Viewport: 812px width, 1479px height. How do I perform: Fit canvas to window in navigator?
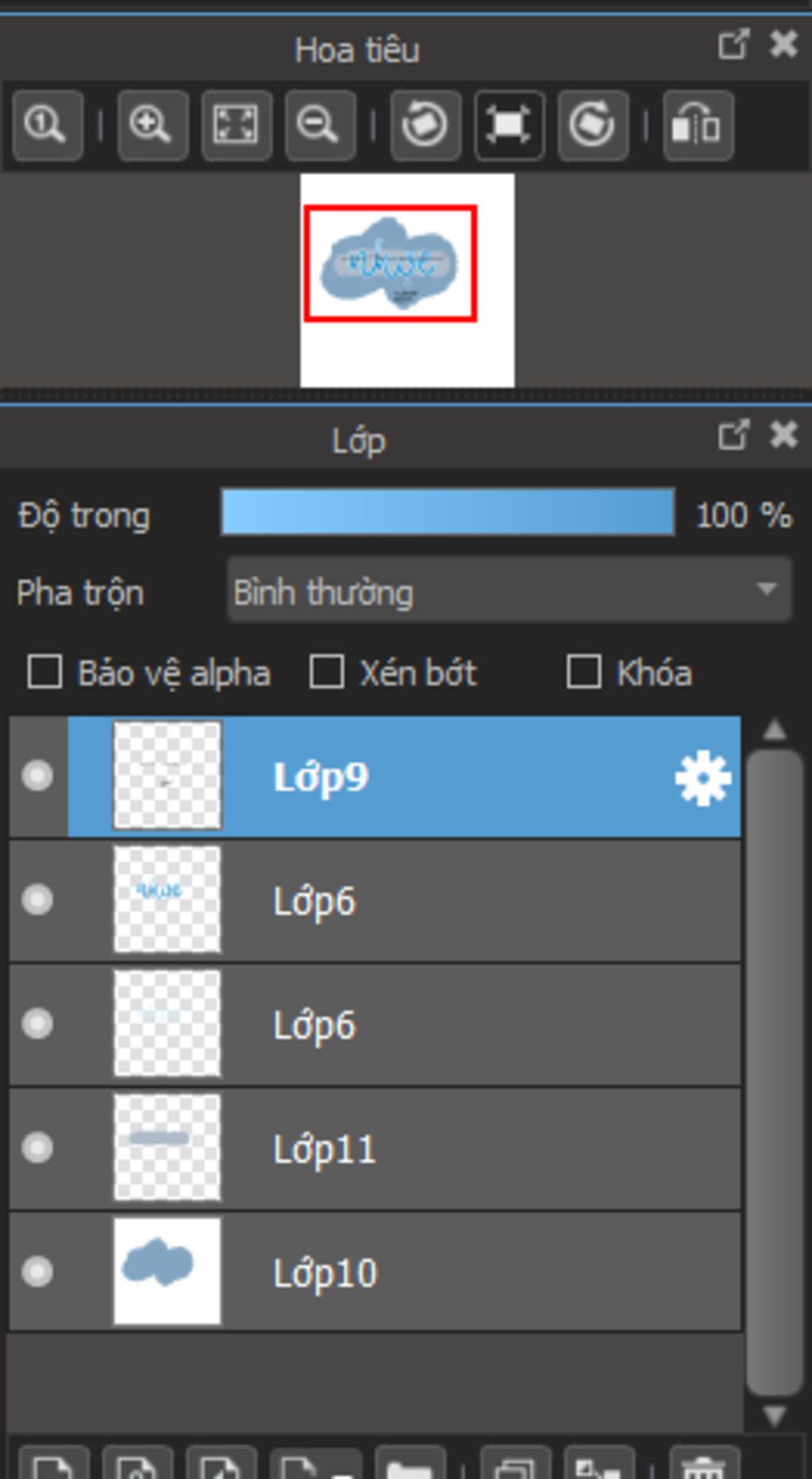click(x=236, y=125)
